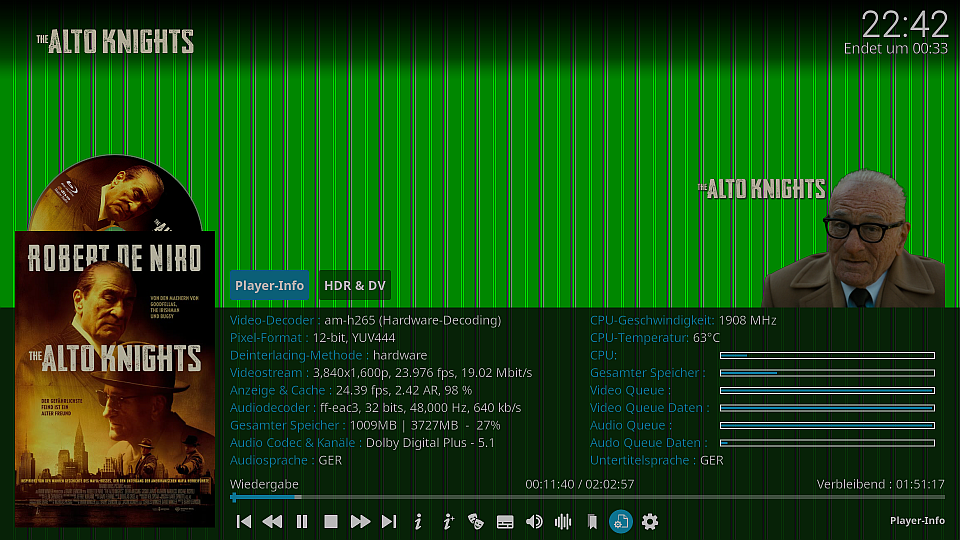Skip to the previous item
Viewport: 960px width, 540px height.
click(244, 522)
